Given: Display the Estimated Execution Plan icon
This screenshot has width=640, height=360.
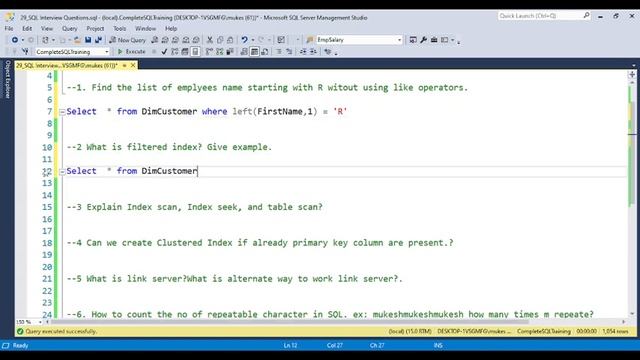Looking at the screenshot, I should [x=175, y=52].
